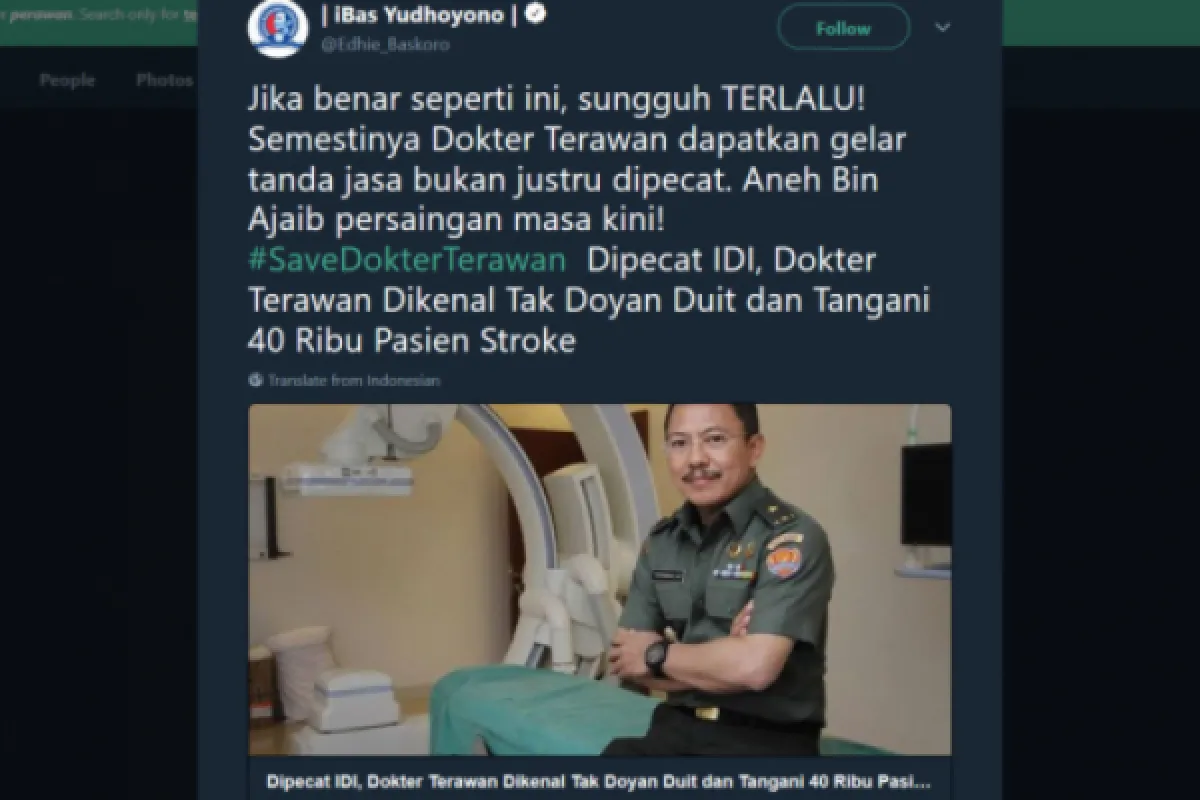Image resolution: width=1200 pixels, height=800 pixels.
Task: Click the Follow button
Action: click(x=842, y=28)
